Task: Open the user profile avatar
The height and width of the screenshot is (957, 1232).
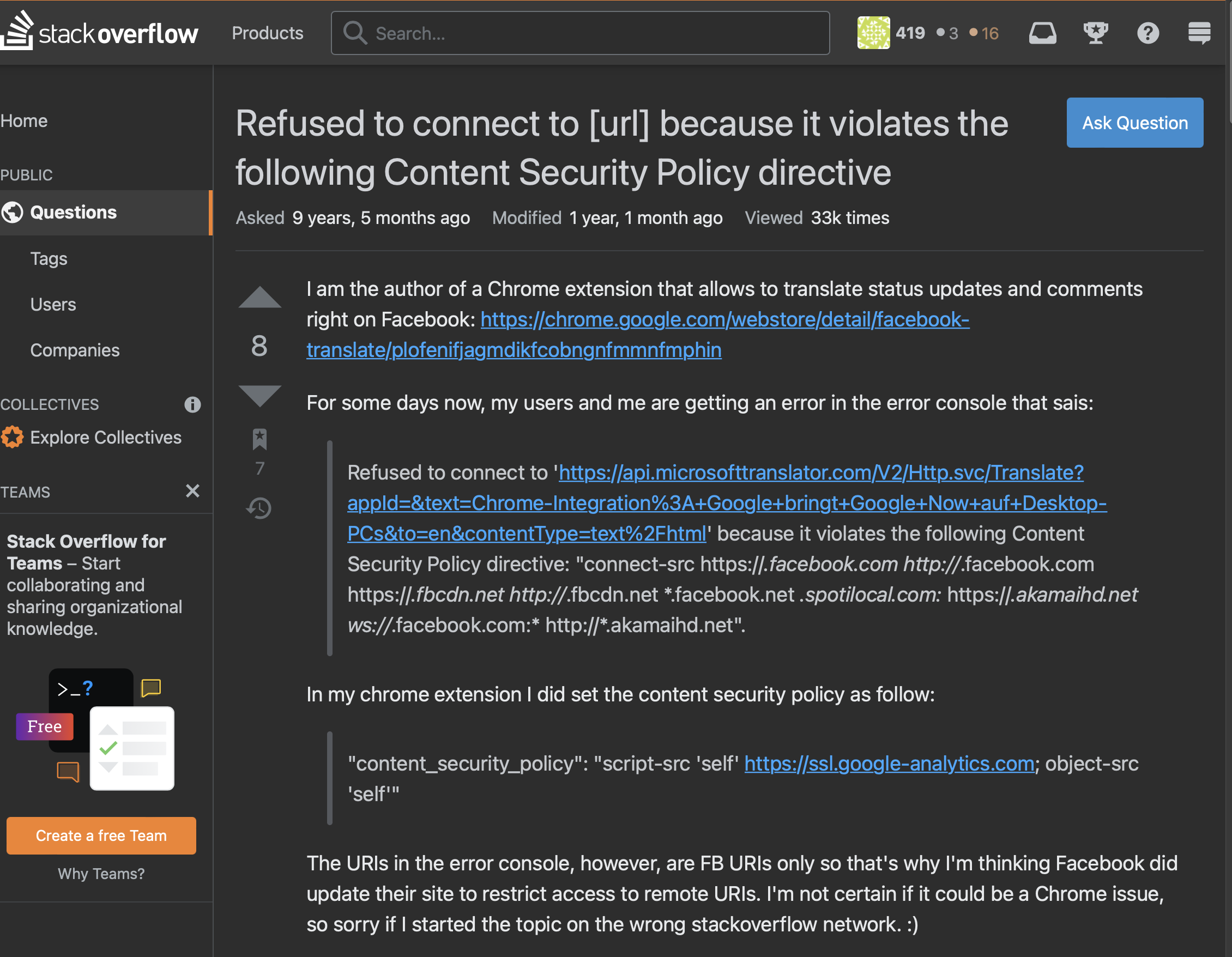Action: tap(873, 33)
